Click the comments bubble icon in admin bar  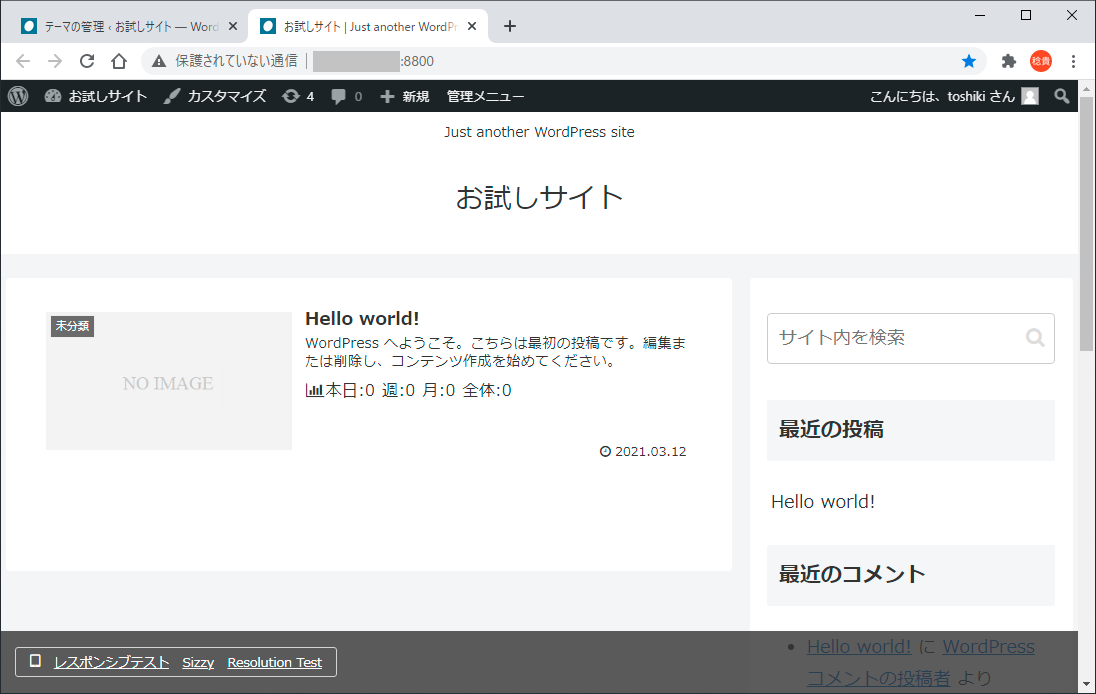338,96
